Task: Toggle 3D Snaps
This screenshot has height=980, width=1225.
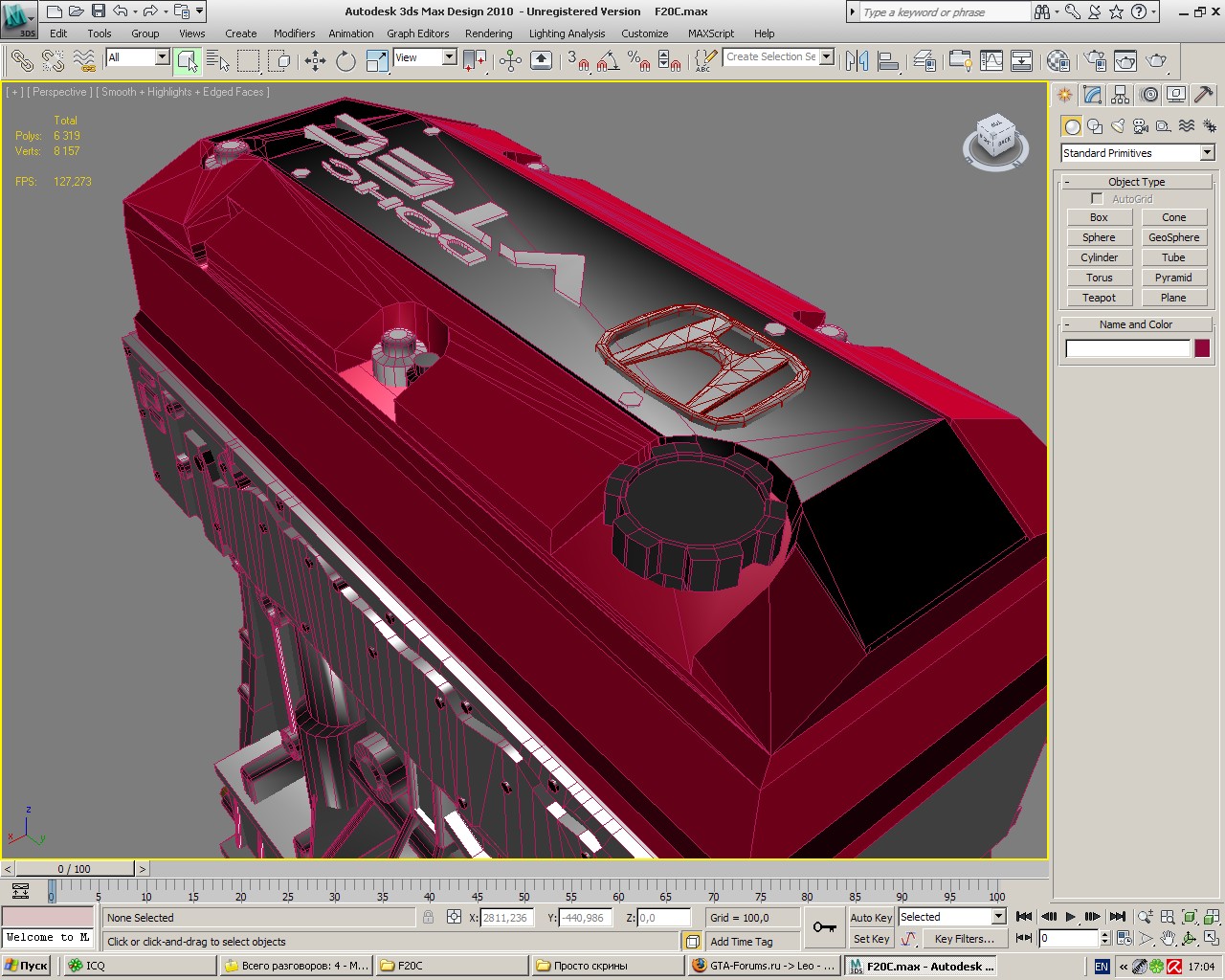Action: pos(577,61)
